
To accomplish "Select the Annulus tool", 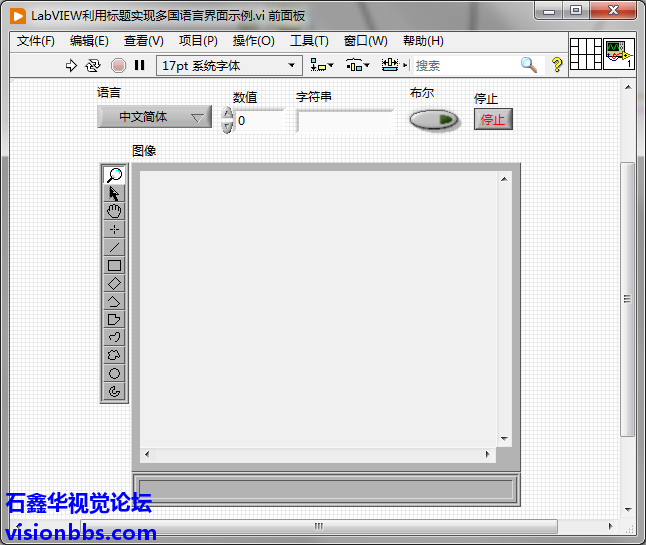I will click(114, 391).
